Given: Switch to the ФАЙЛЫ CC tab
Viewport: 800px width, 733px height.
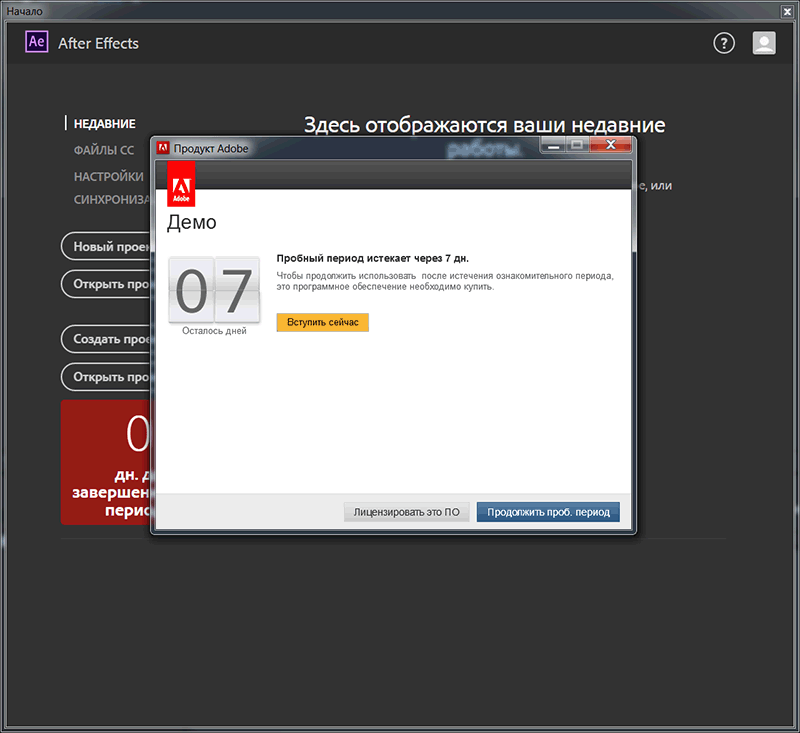Looking at the screenshot, I should point(104,150).
